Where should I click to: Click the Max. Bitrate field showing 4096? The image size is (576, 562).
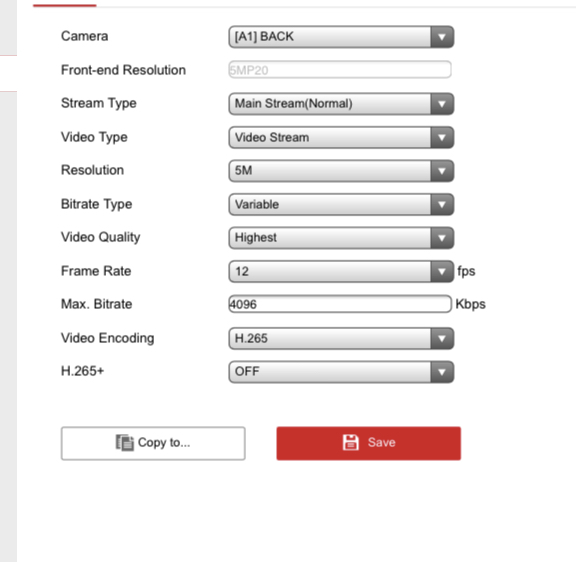(x=340, y=304)
